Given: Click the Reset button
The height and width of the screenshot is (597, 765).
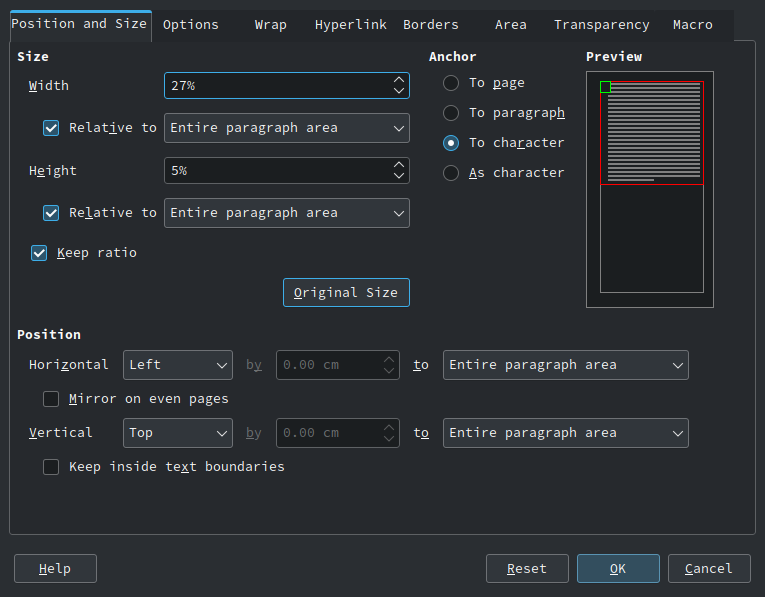Looking at the screenshot, I should click(527, 569).
